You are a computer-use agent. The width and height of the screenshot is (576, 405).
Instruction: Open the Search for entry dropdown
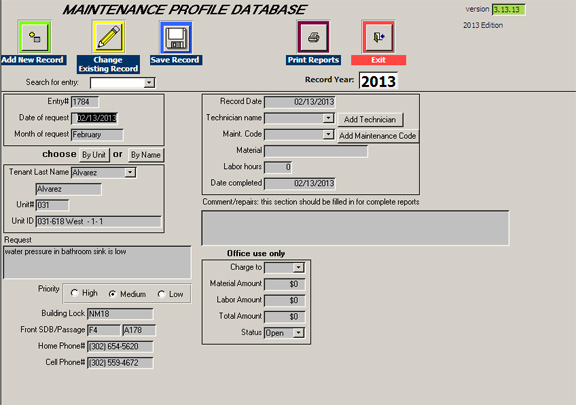(149, 83)
